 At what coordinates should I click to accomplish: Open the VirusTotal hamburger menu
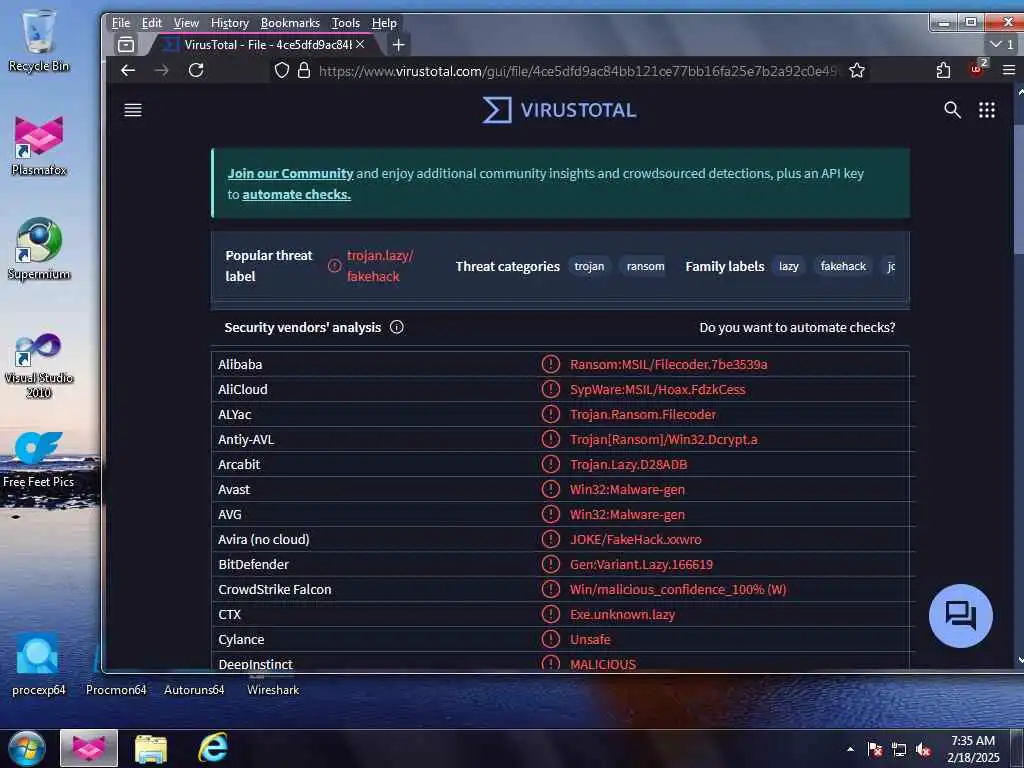click(133, 110)
